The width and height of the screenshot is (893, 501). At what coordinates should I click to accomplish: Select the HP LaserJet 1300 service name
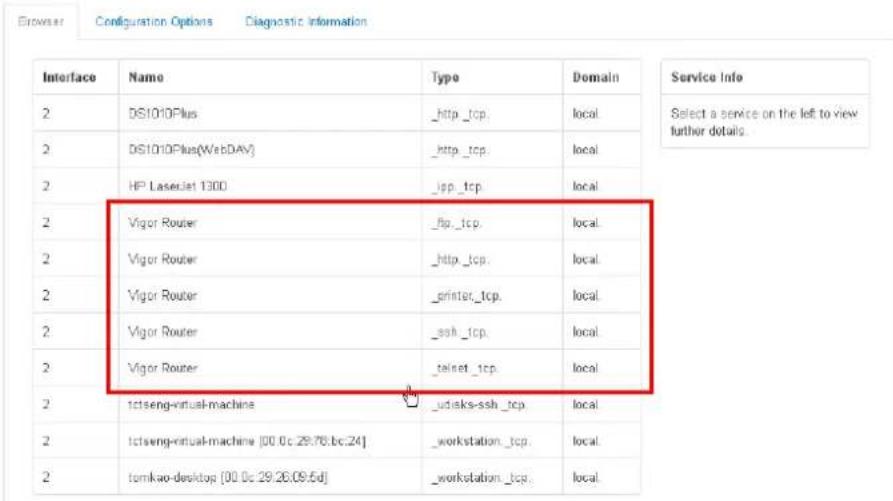point(178,186)
